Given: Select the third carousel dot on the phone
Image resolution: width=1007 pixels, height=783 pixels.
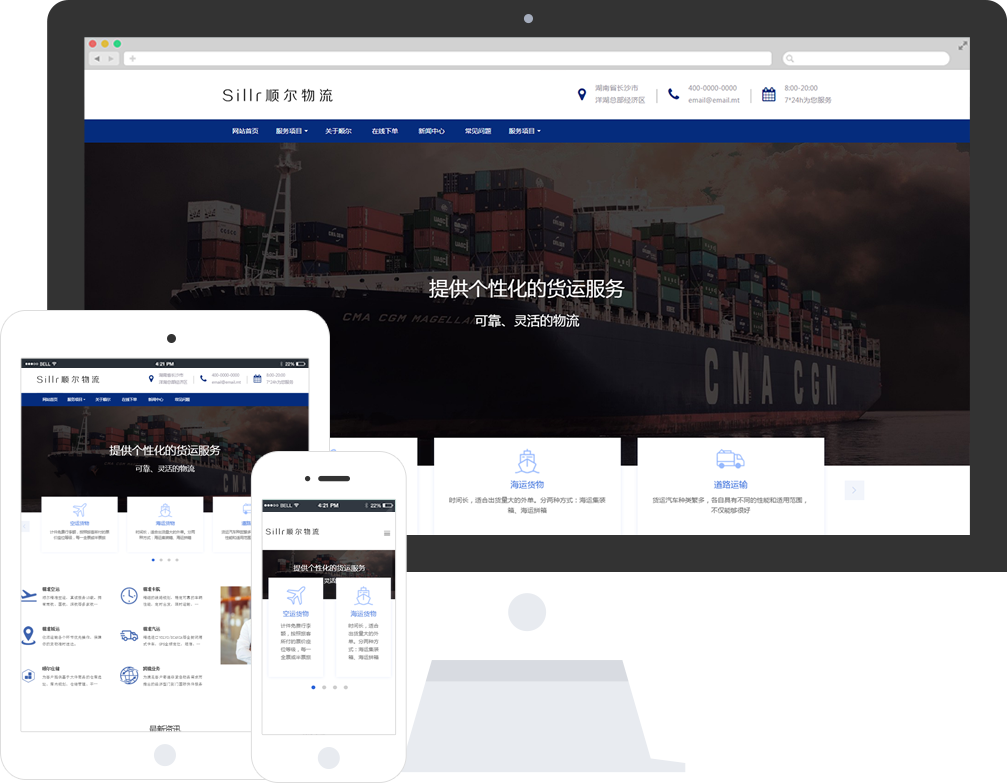Looking at the screenshot, I should point(335,687).
